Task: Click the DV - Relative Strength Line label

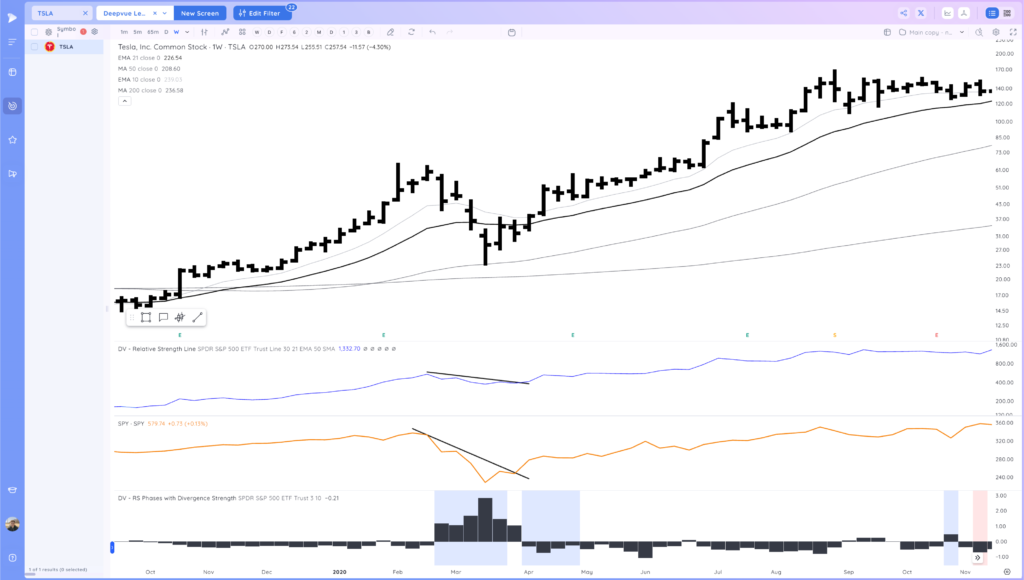Action: (157, 349)
